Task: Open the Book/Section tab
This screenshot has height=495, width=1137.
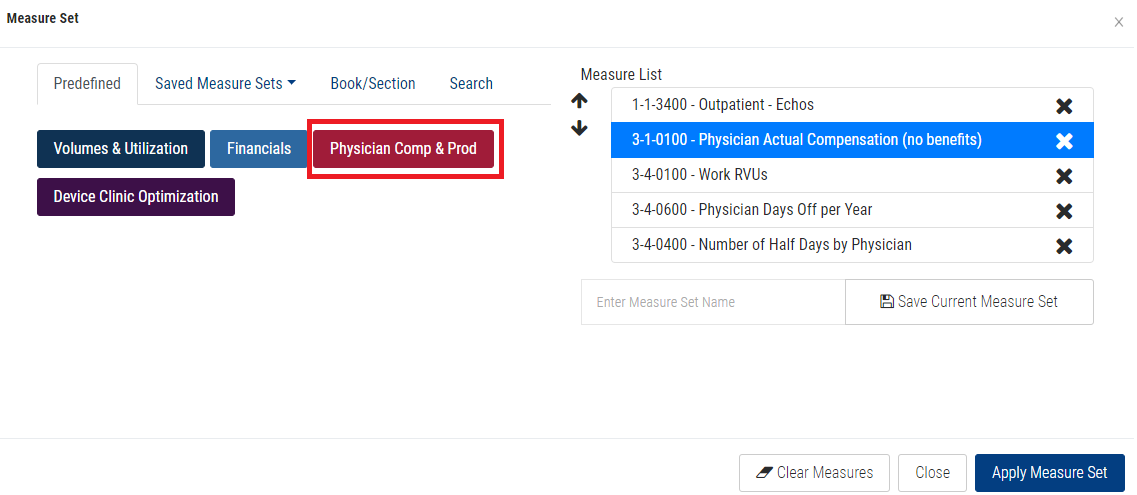Action: coord(373,84)
